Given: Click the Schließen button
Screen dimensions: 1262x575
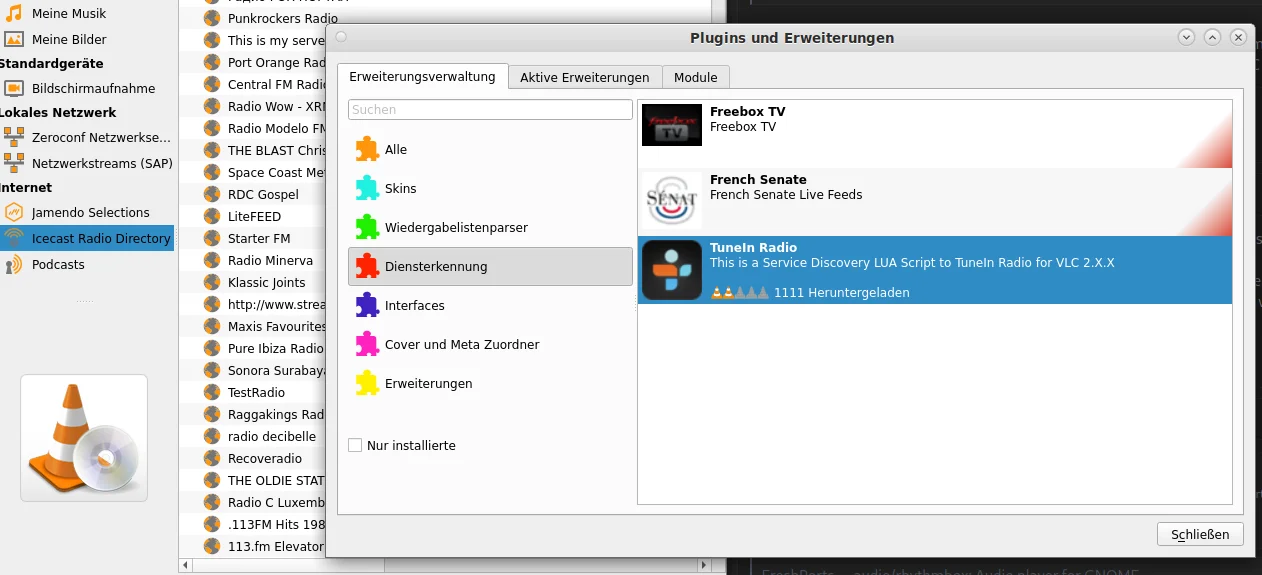Looking at the screenshot, I should 1200,534.
